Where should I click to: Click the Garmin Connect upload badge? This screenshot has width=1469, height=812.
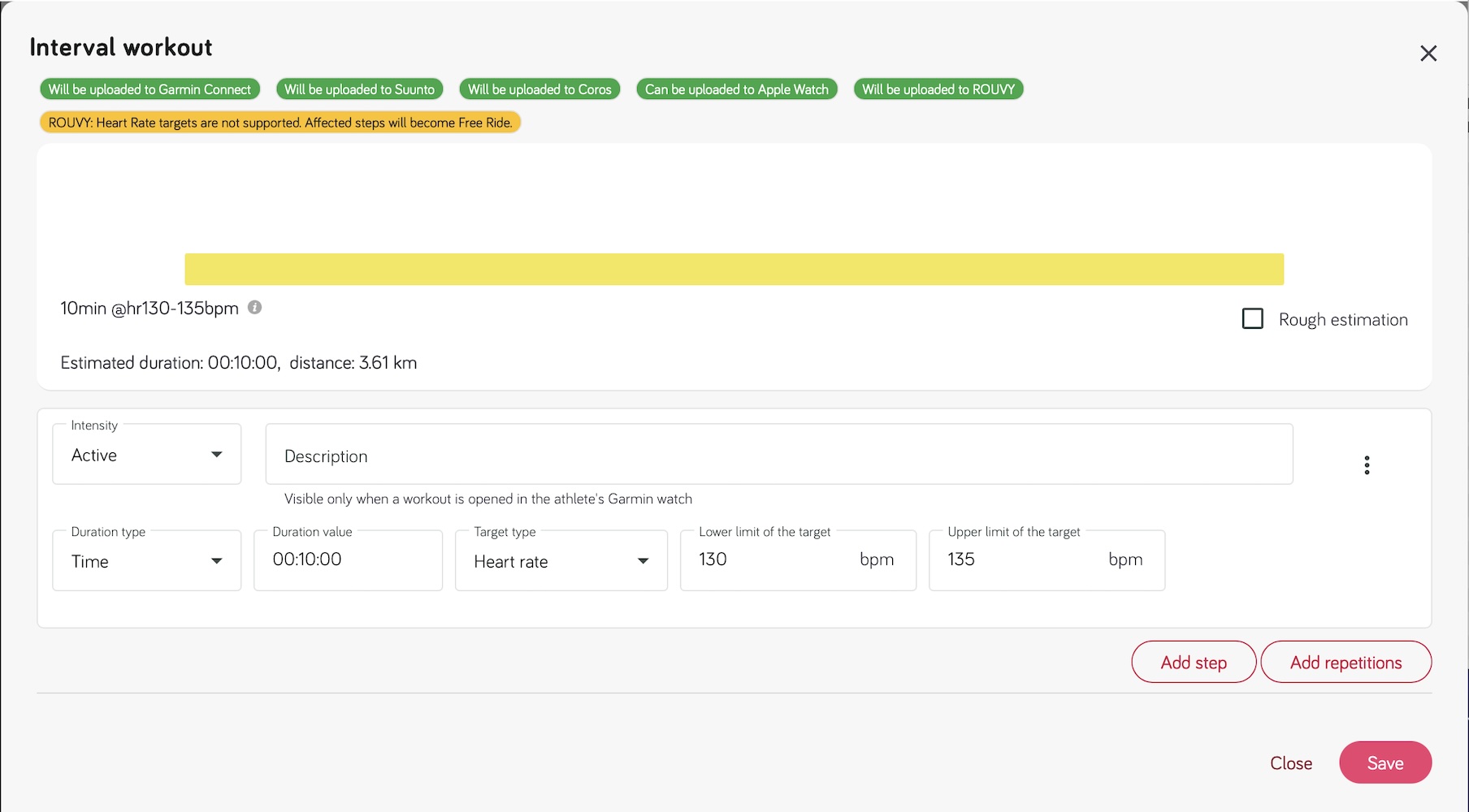pyautogui.click(x=150, y=89)
